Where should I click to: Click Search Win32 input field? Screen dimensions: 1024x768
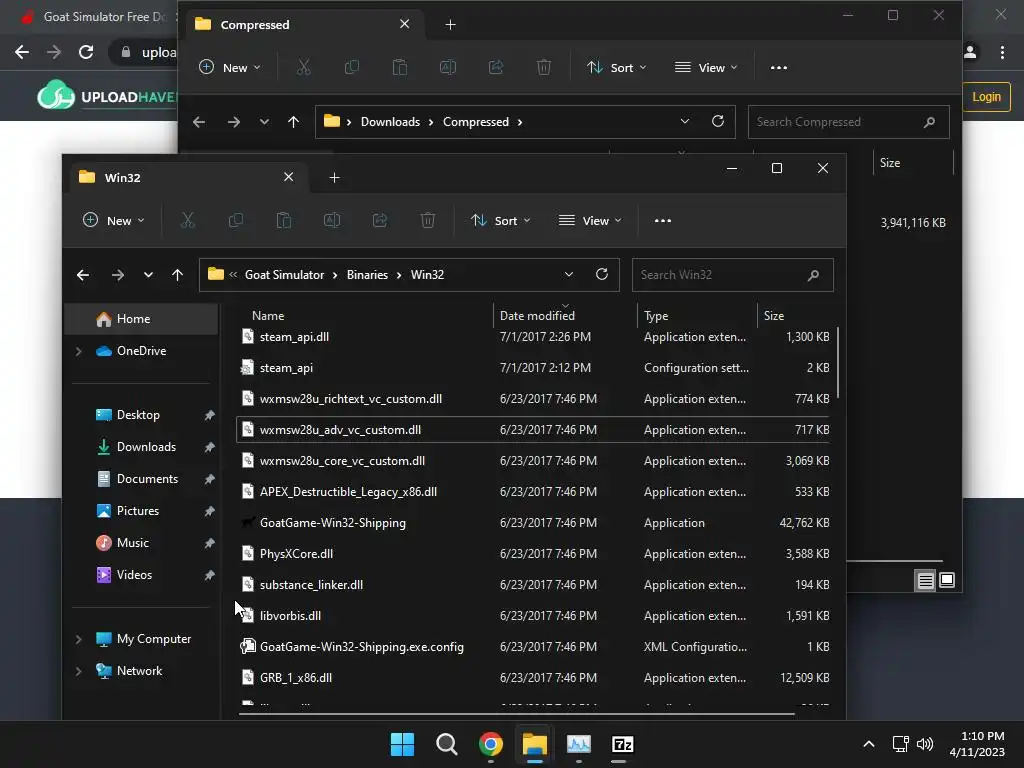pyautogui.click(x=732, y=275)
